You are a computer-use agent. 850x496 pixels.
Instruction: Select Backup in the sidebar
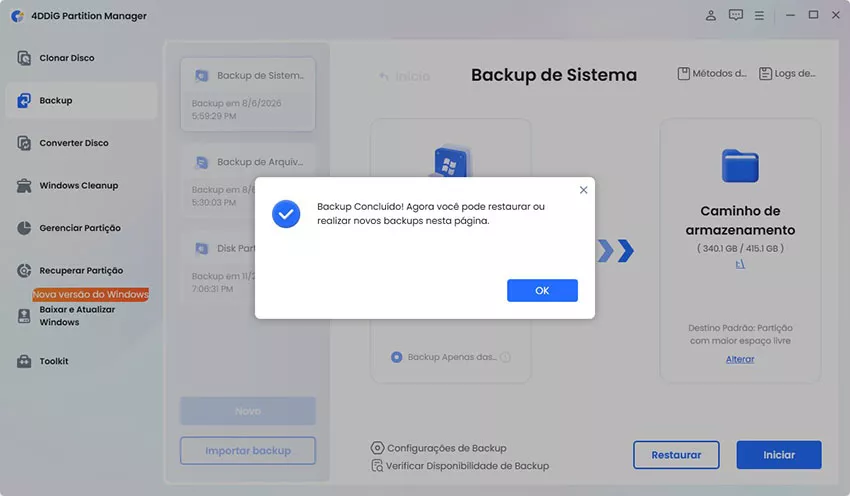[81, 100]
